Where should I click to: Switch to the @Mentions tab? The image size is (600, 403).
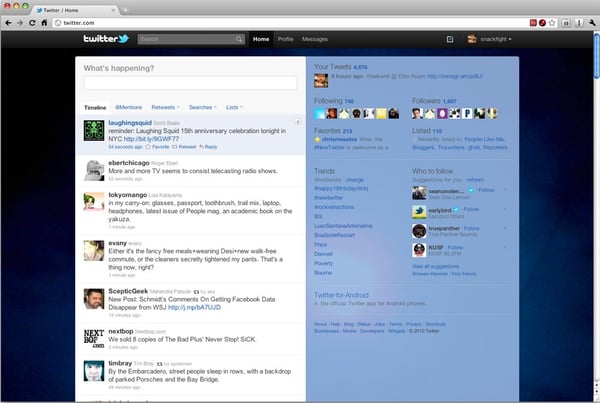pos(128,106)
